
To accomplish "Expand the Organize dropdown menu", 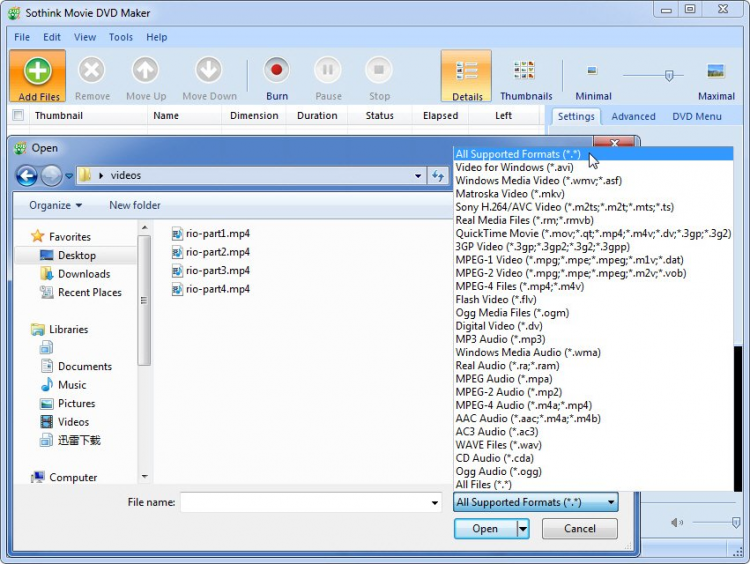I will (x=56, y=205).
